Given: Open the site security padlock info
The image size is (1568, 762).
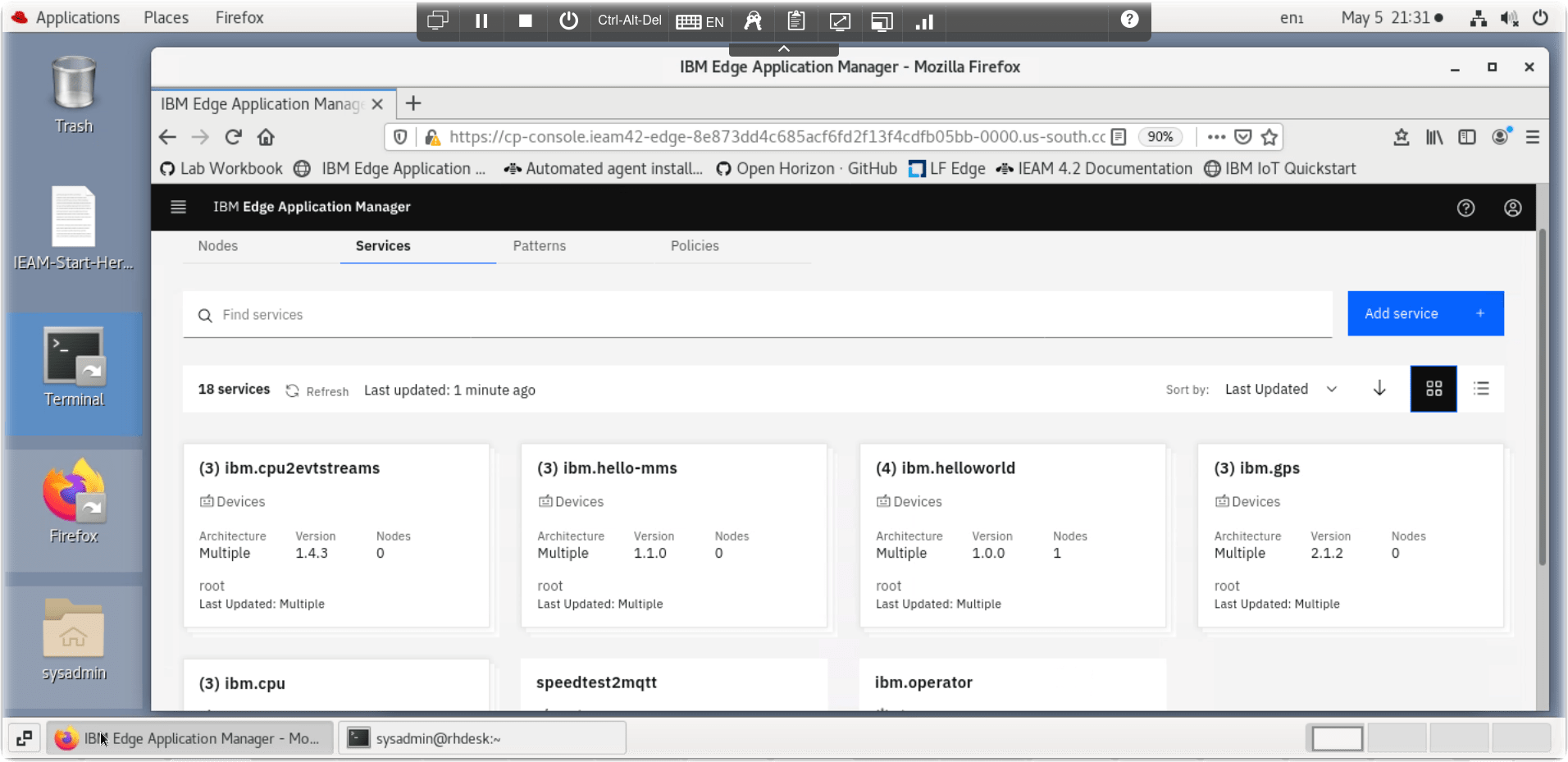Looking at the screenshot, I should coord(432,137).
